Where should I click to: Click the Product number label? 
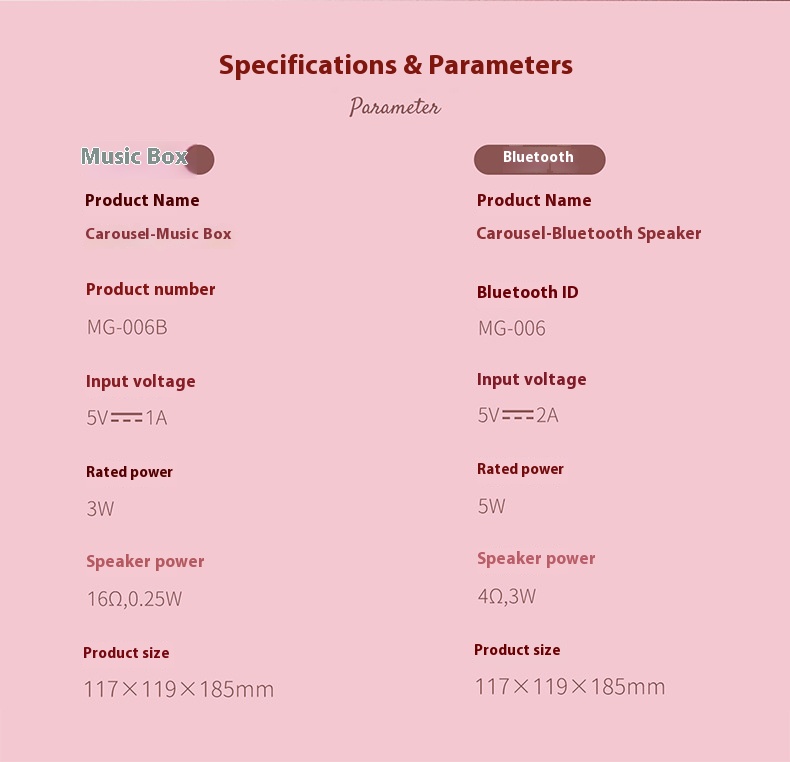click(151, 289)
